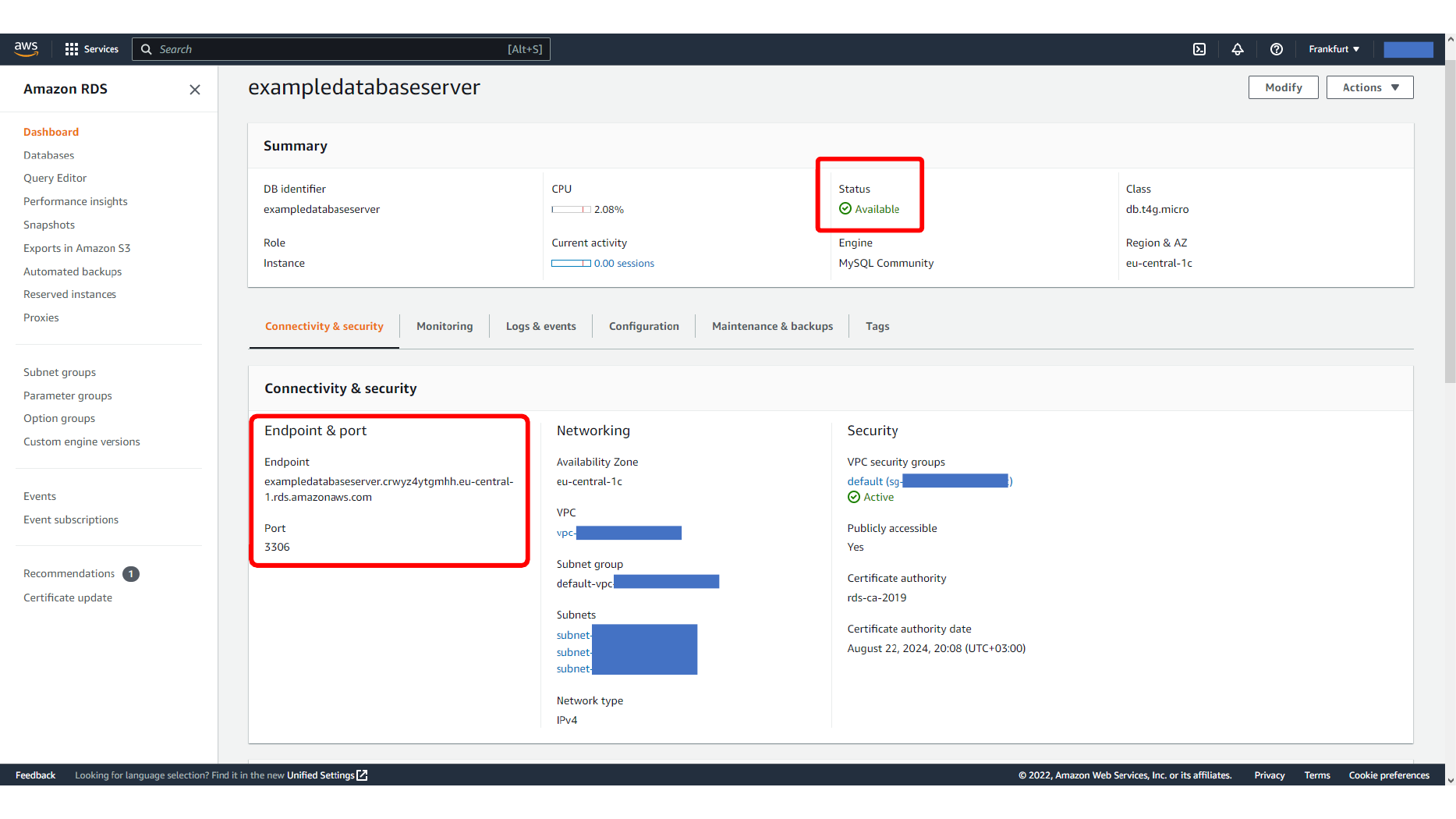Open Subnet groups page
The height and width of the screenshot is (819, 1456).
click(x=59, y=372)
